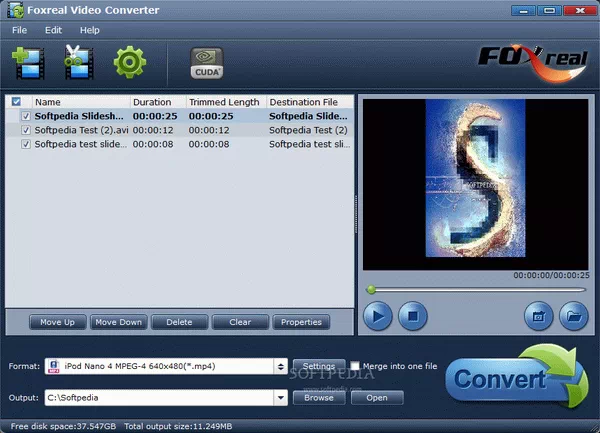Select the Softpedia Test (2).avi row
600x433 pixels.
179,130
